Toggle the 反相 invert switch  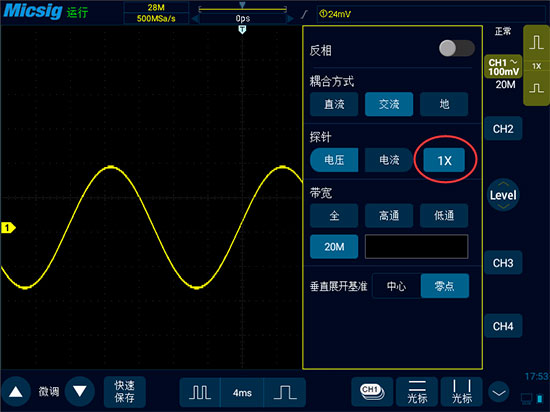coord(457,48)
